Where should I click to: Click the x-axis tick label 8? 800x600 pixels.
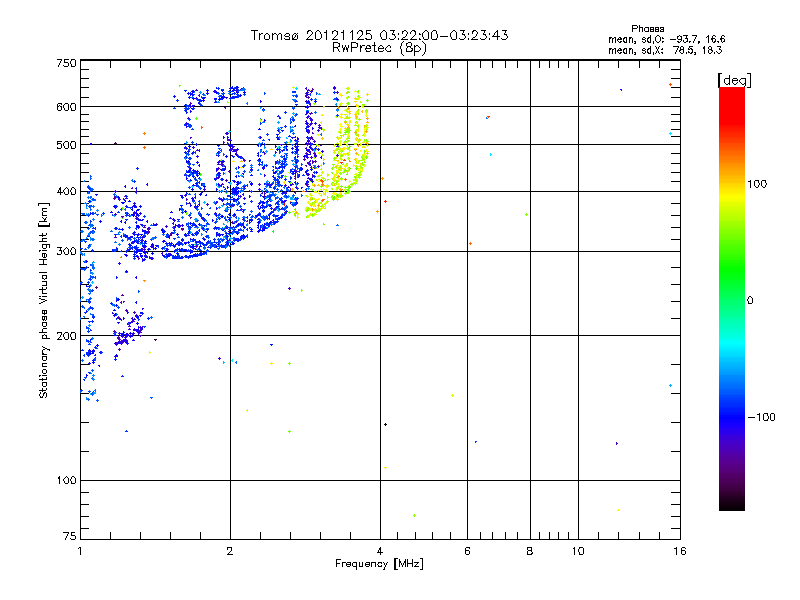(530, 551)
